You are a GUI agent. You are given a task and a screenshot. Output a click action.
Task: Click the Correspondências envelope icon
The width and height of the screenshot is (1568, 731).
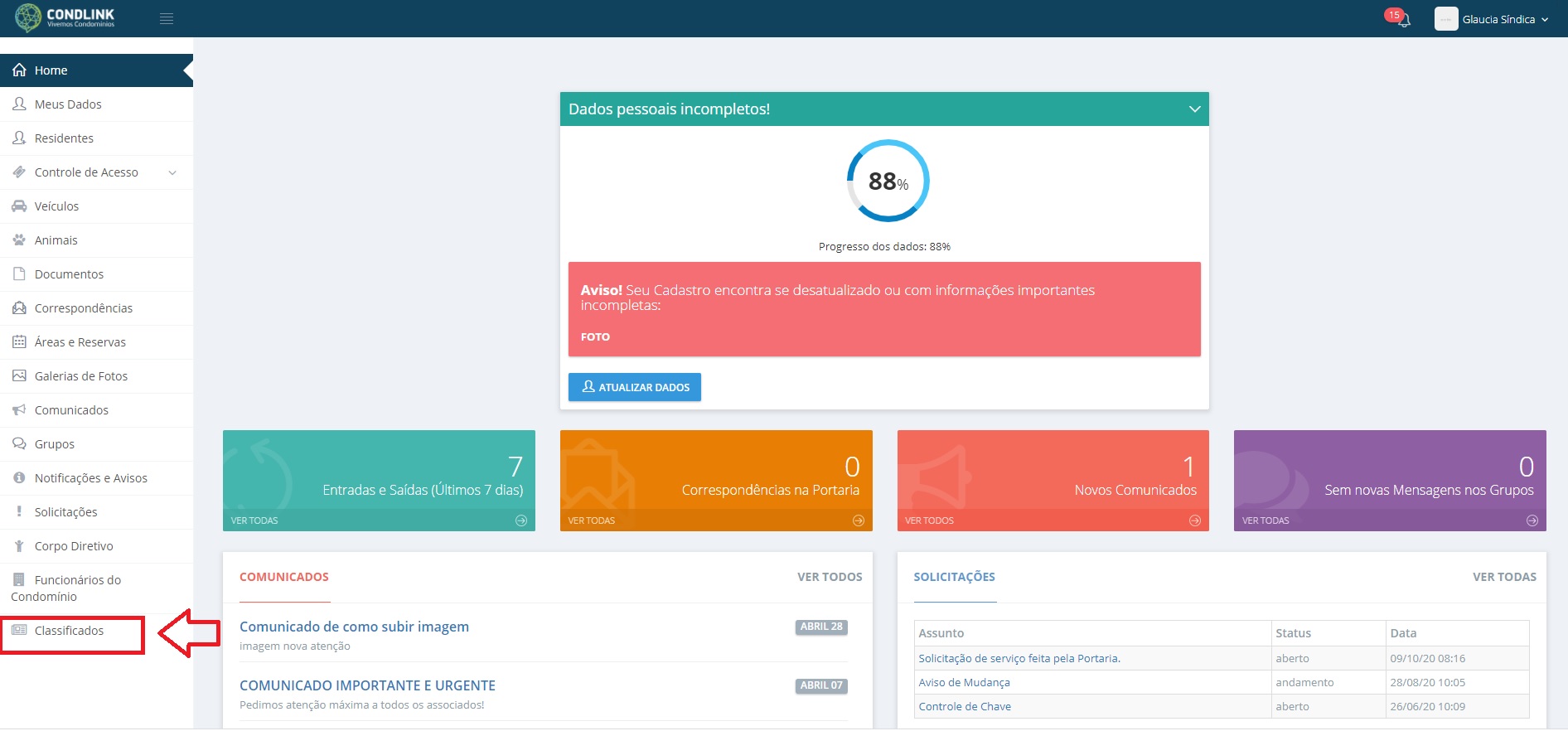(19, 308)
